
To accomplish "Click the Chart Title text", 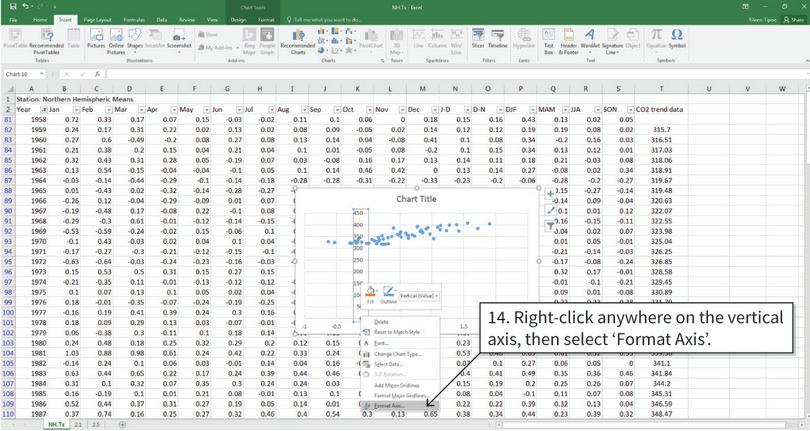I will 416,199.
